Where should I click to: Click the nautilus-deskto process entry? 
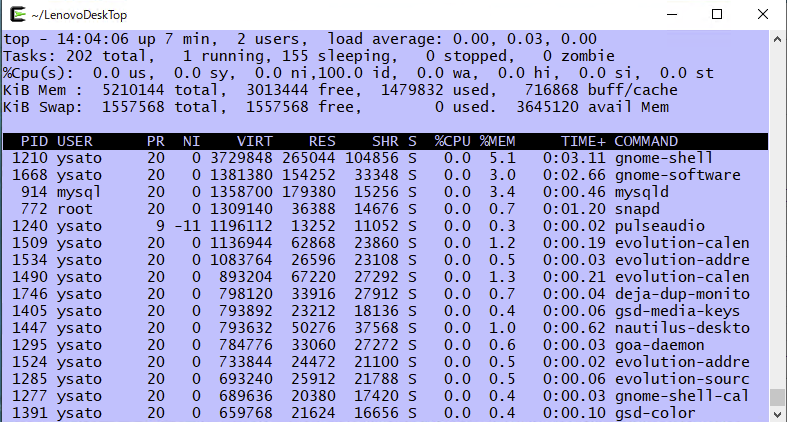tap(680, 328)
